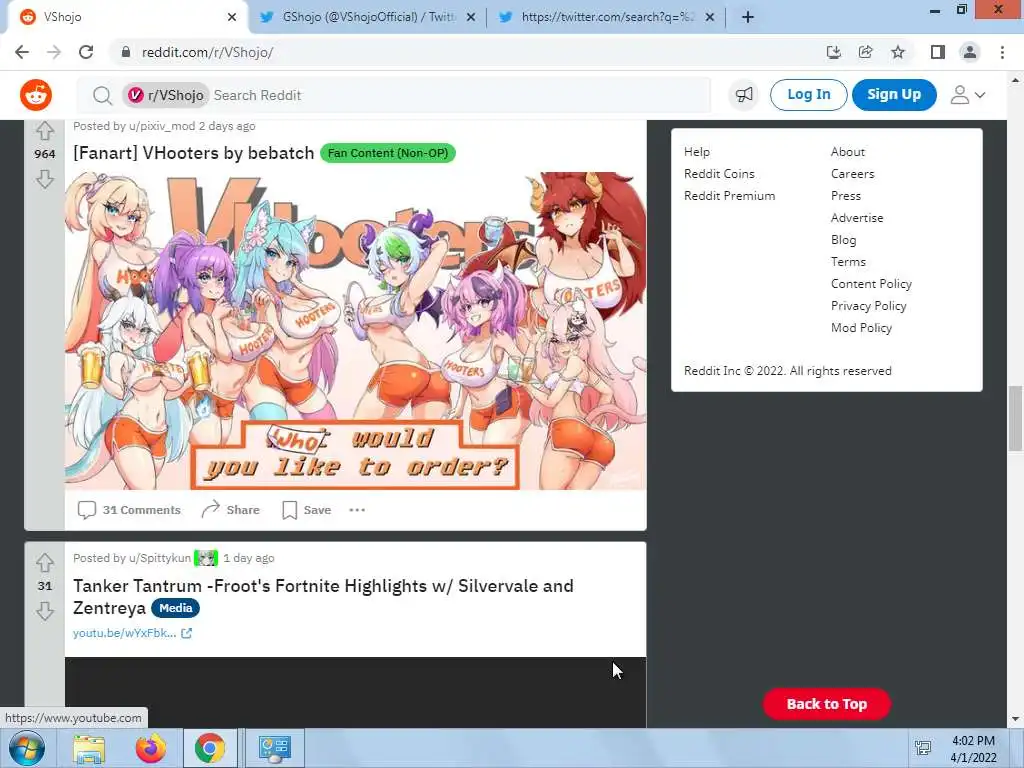Viewport: 1024px width, 768px height.
Task: Click the share page icon in address bar
Action: click(x=866, y=52)
